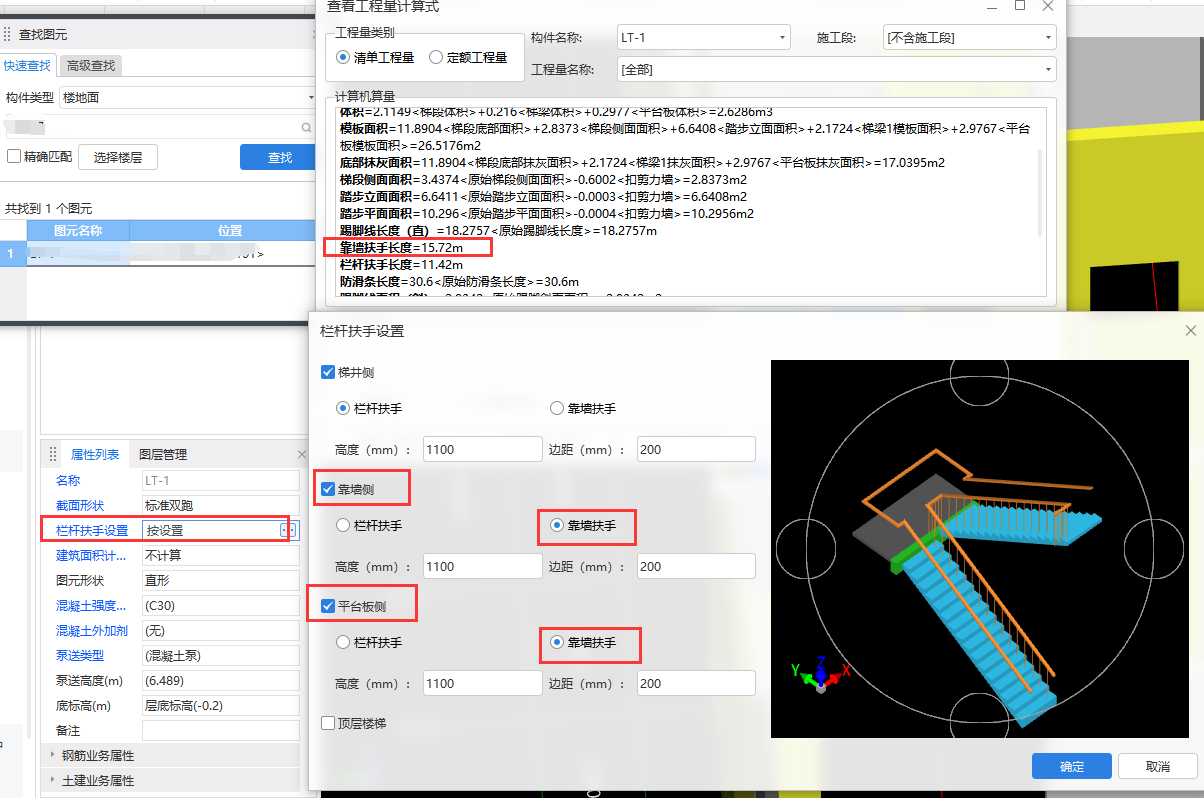Open 构件名称 LT-1 dropdown
Image resolution: width=1204 pixels, height=798 pixels.
(x=703, y=38)
